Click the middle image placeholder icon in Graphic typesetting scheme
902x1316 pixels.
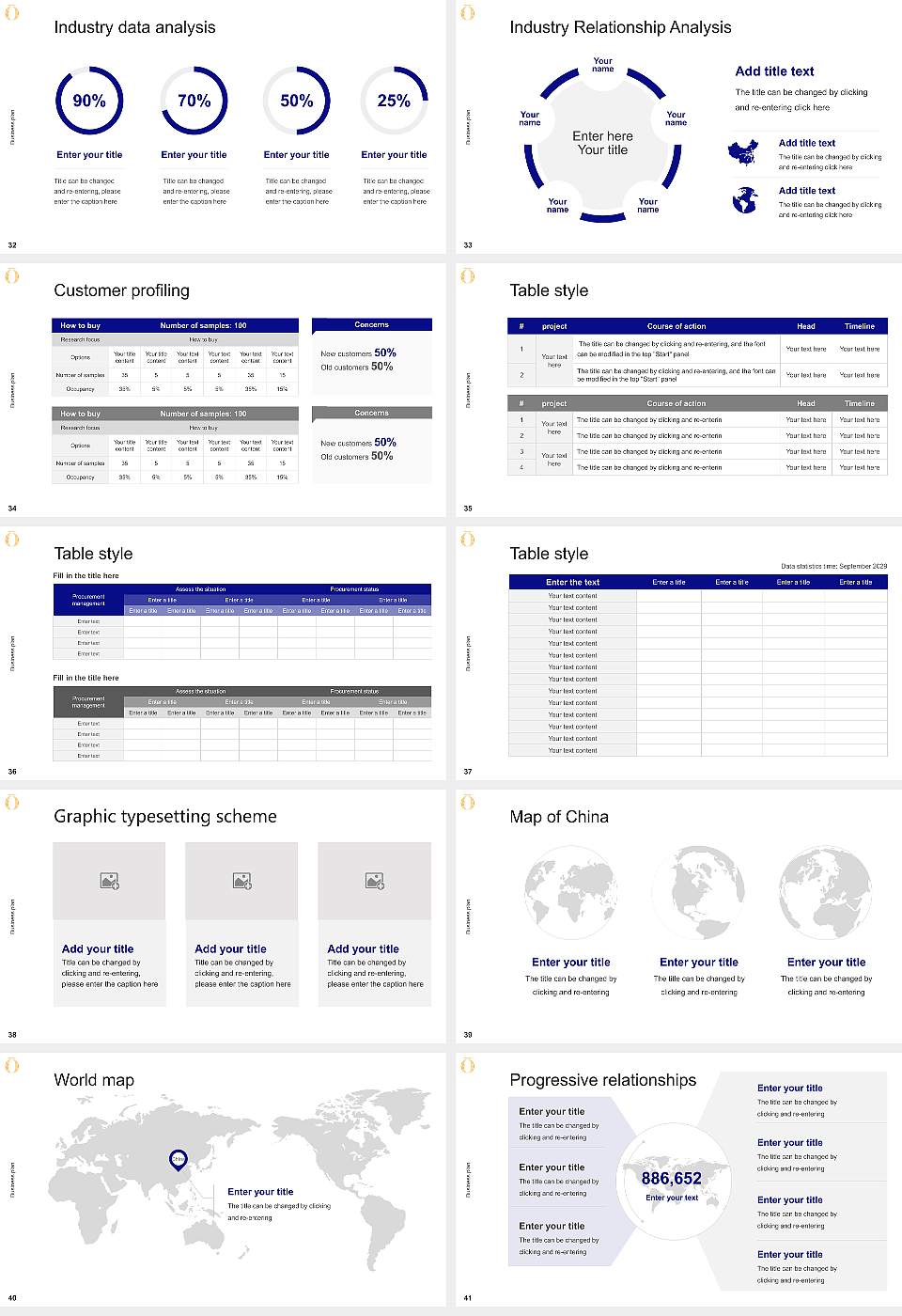(242, 881)
